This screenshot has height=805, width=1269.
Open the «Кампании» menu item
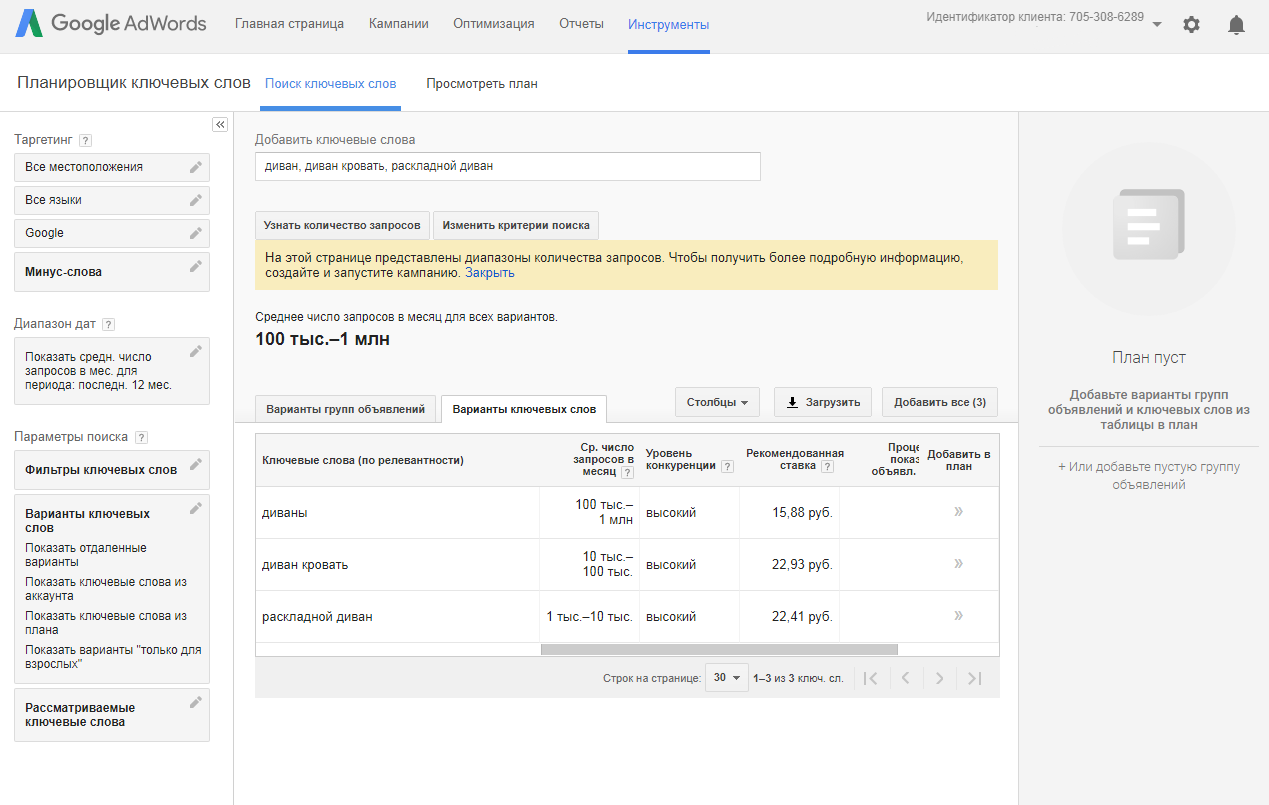click(x=398, y=22)
